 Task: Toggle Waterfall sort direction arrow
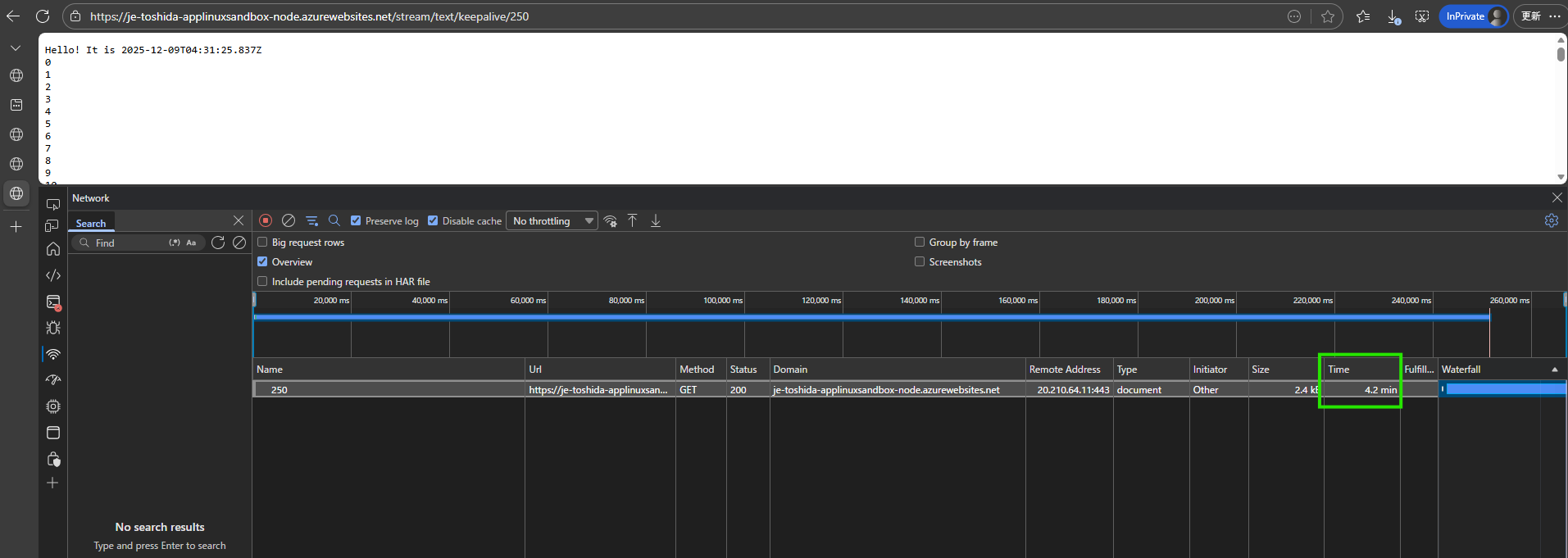[x=1555, y=370]
